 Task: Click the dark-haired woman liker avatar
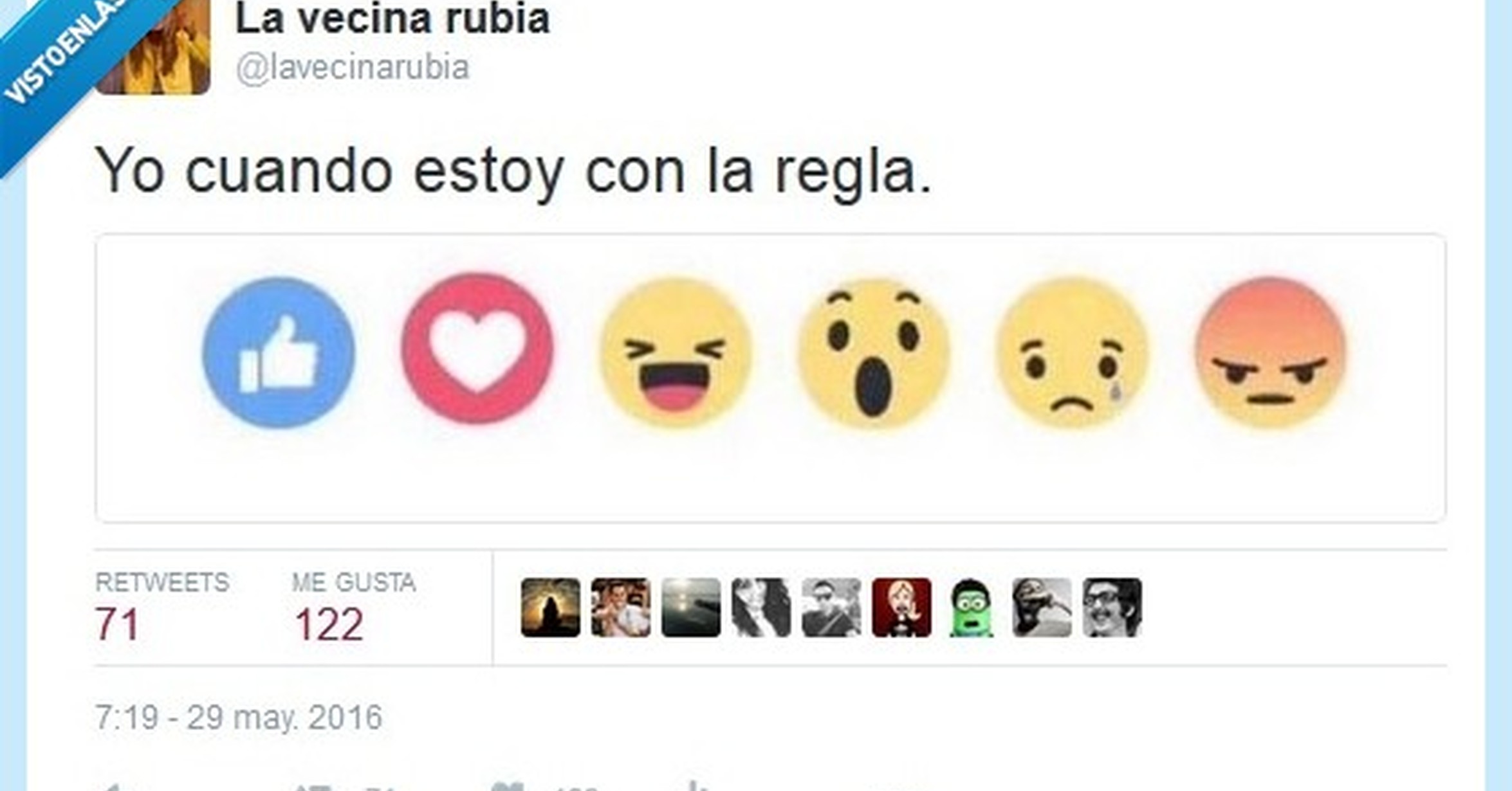pos(761,608)
